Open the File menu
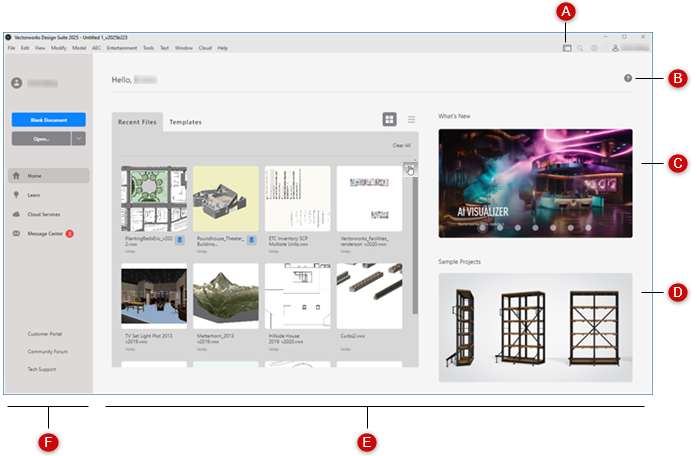This screenshot has height=456, width=697. pyautogui.click(x=11, y=48)
